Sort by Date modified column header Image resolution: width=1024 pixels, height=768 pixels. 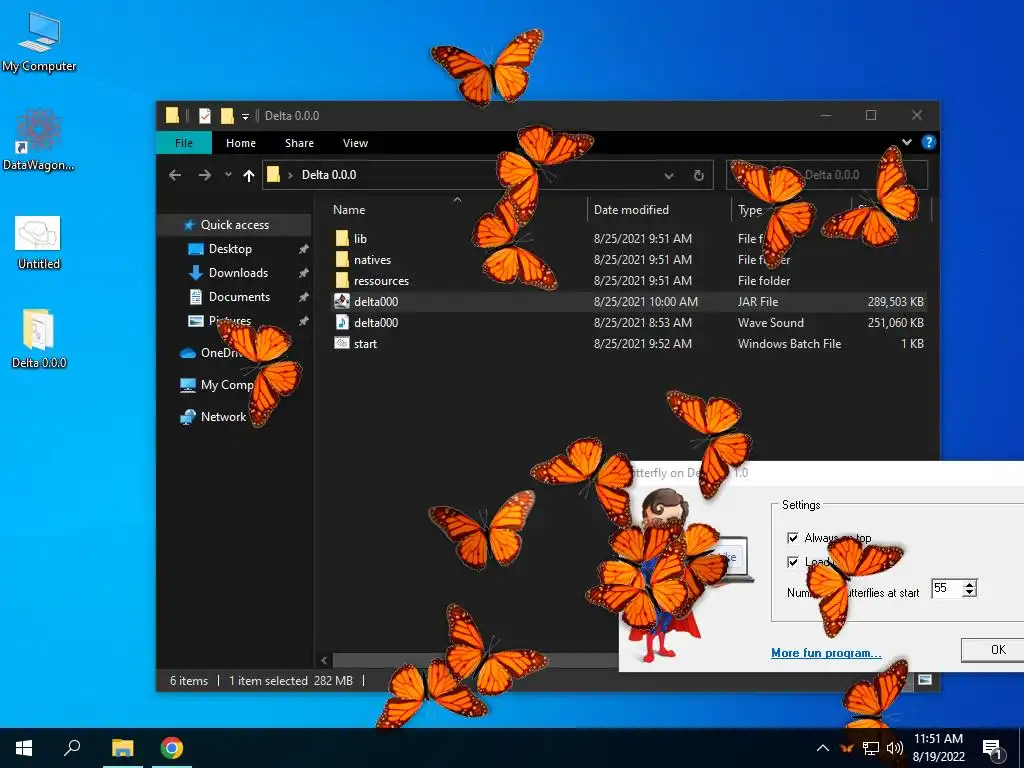(631, 210)
